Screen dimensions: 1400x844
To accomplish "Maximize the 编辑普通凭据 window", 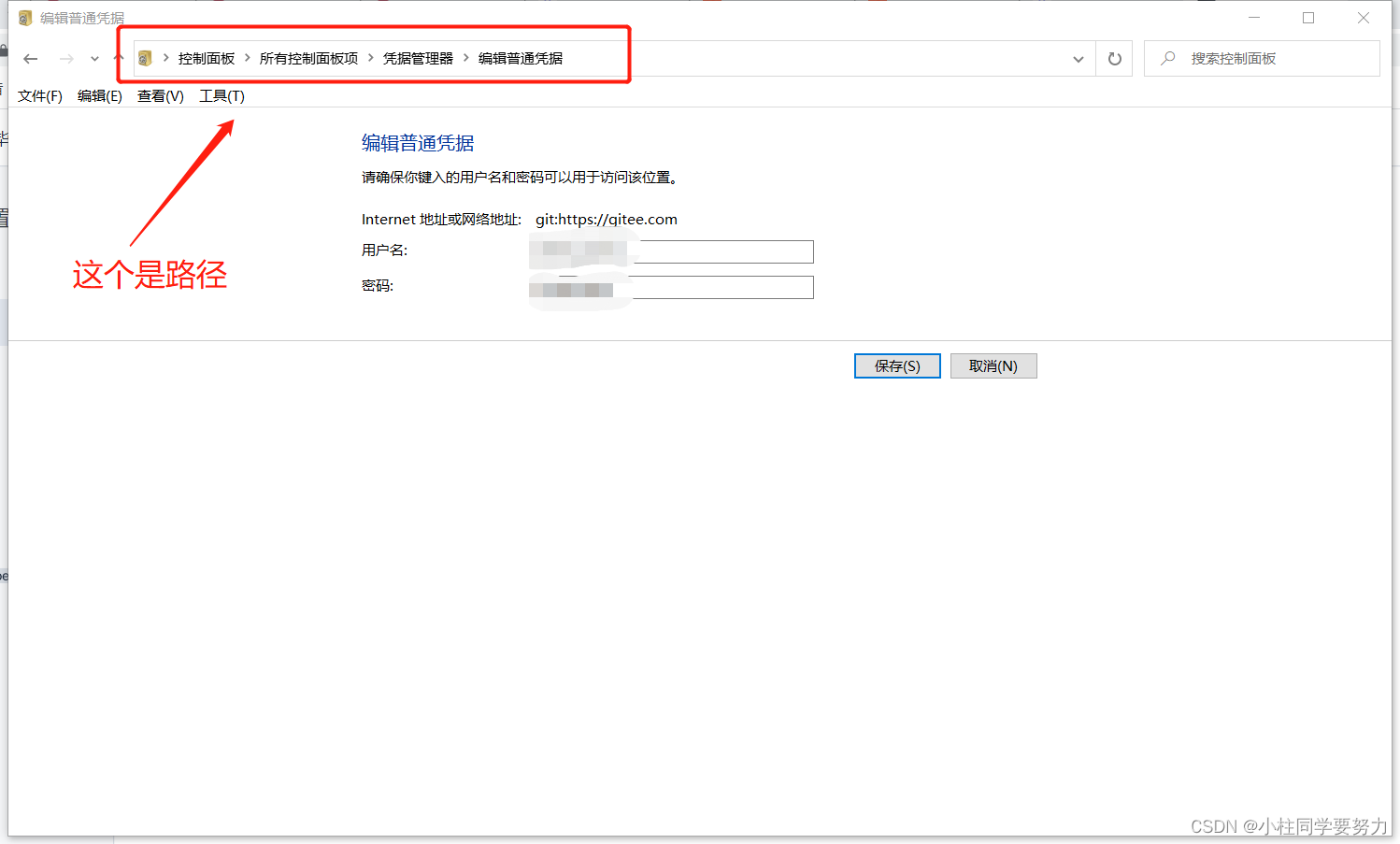I will tap(1308, 18).
